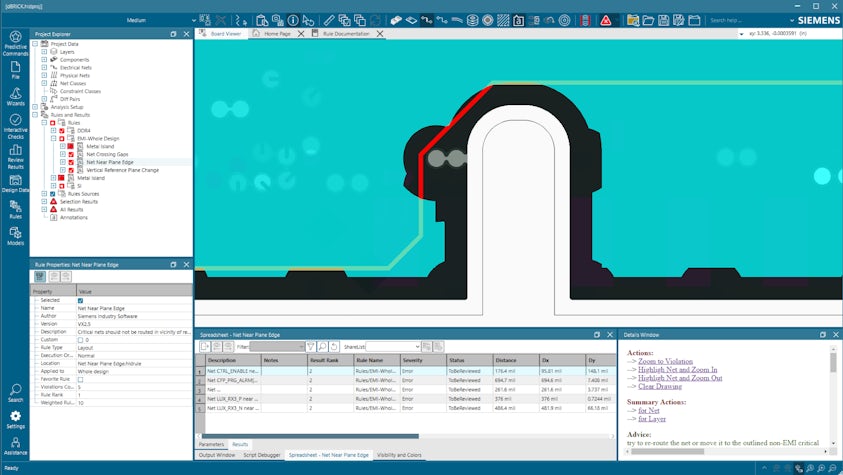This screenshot has height=475, width=843.
Task: Click the clipboard paste toolbar icon
Action: (x=262, y=20)
